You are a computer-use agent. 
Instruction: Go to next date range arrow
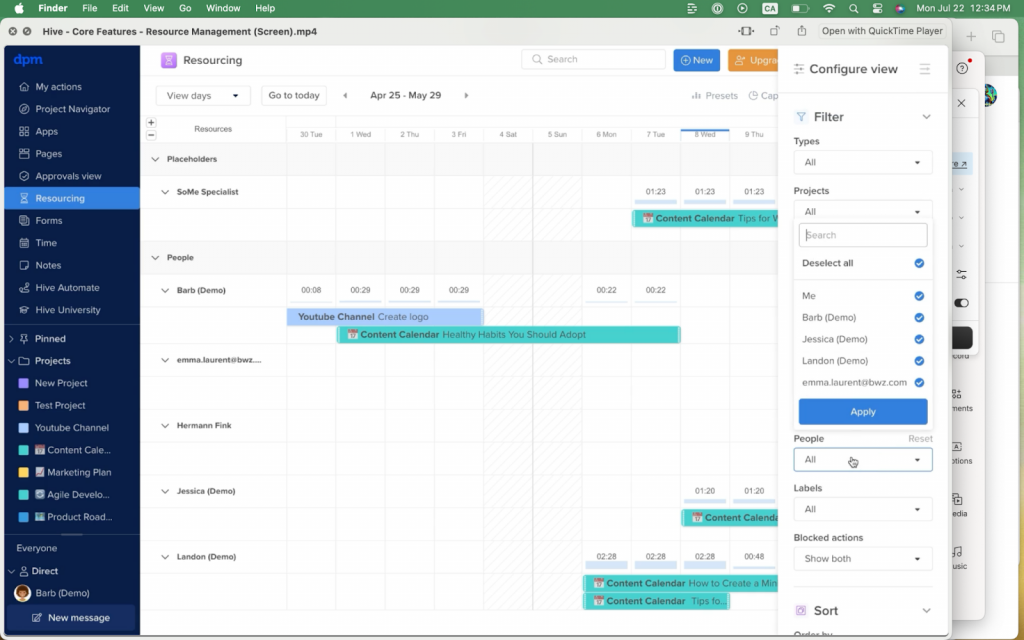(x=466, y=96)
